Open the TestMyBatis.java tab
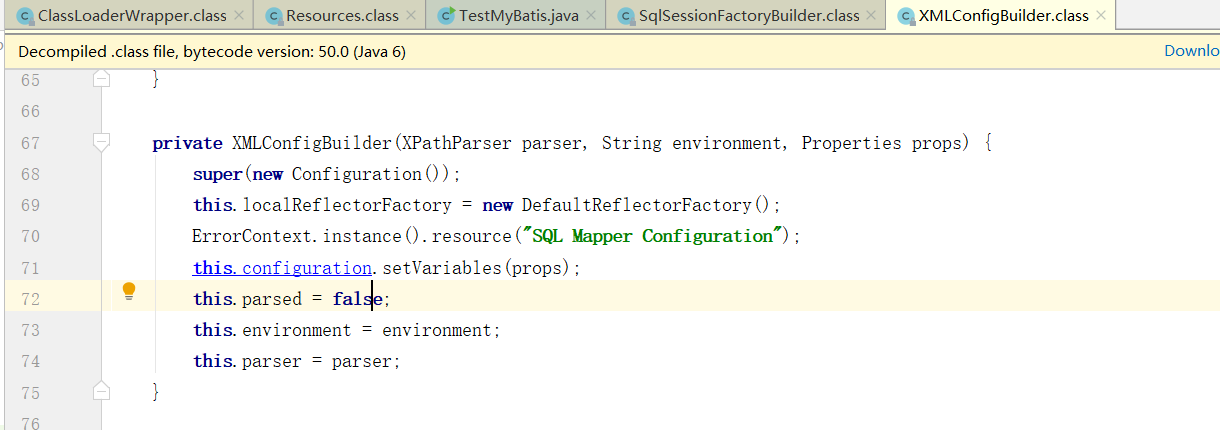1220x430 pixels. pos(517,16)
